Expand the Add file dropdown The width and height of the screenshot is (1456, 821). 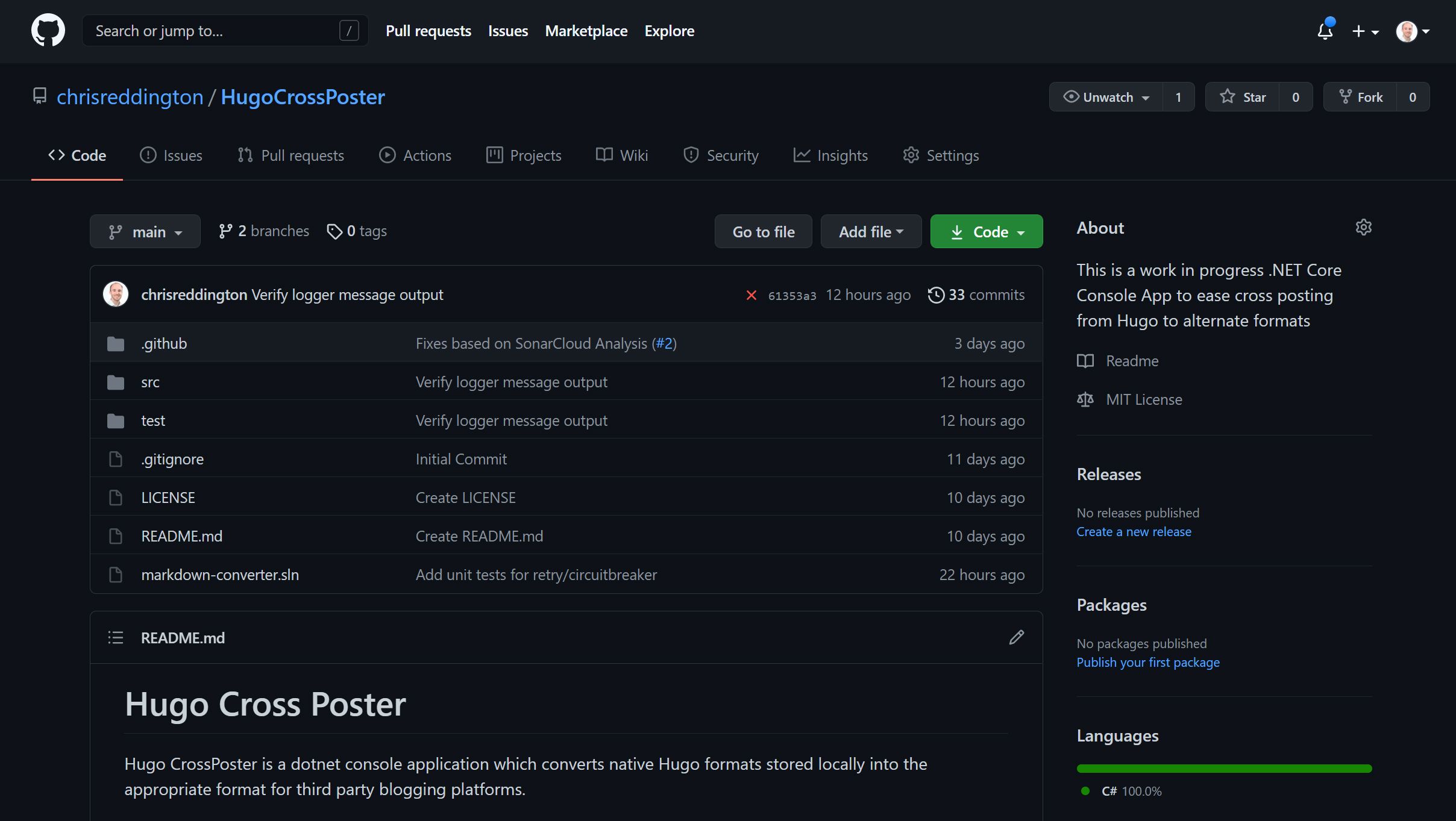[871, 231]
